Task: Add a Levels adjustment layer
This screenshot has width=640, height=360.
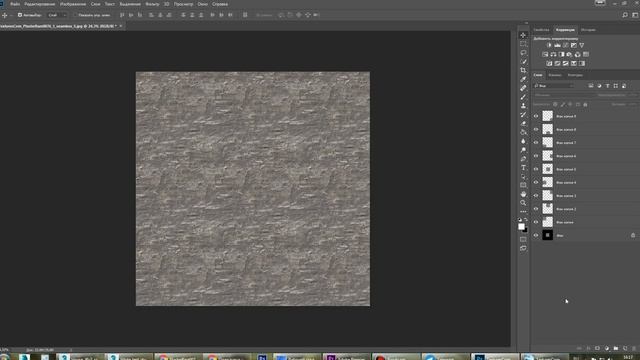Action: coord(557,45)
